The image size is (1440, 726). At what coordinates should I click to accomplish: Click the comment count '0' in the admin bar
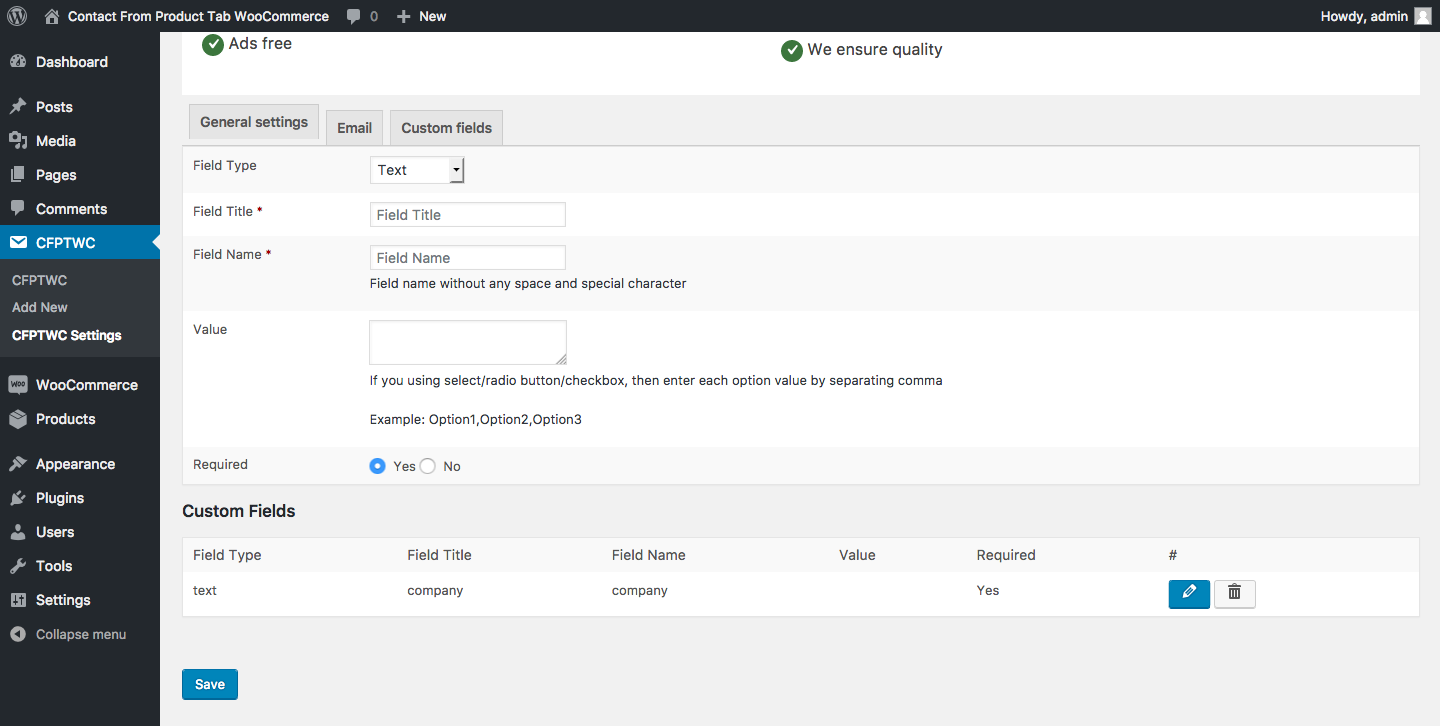374,17
